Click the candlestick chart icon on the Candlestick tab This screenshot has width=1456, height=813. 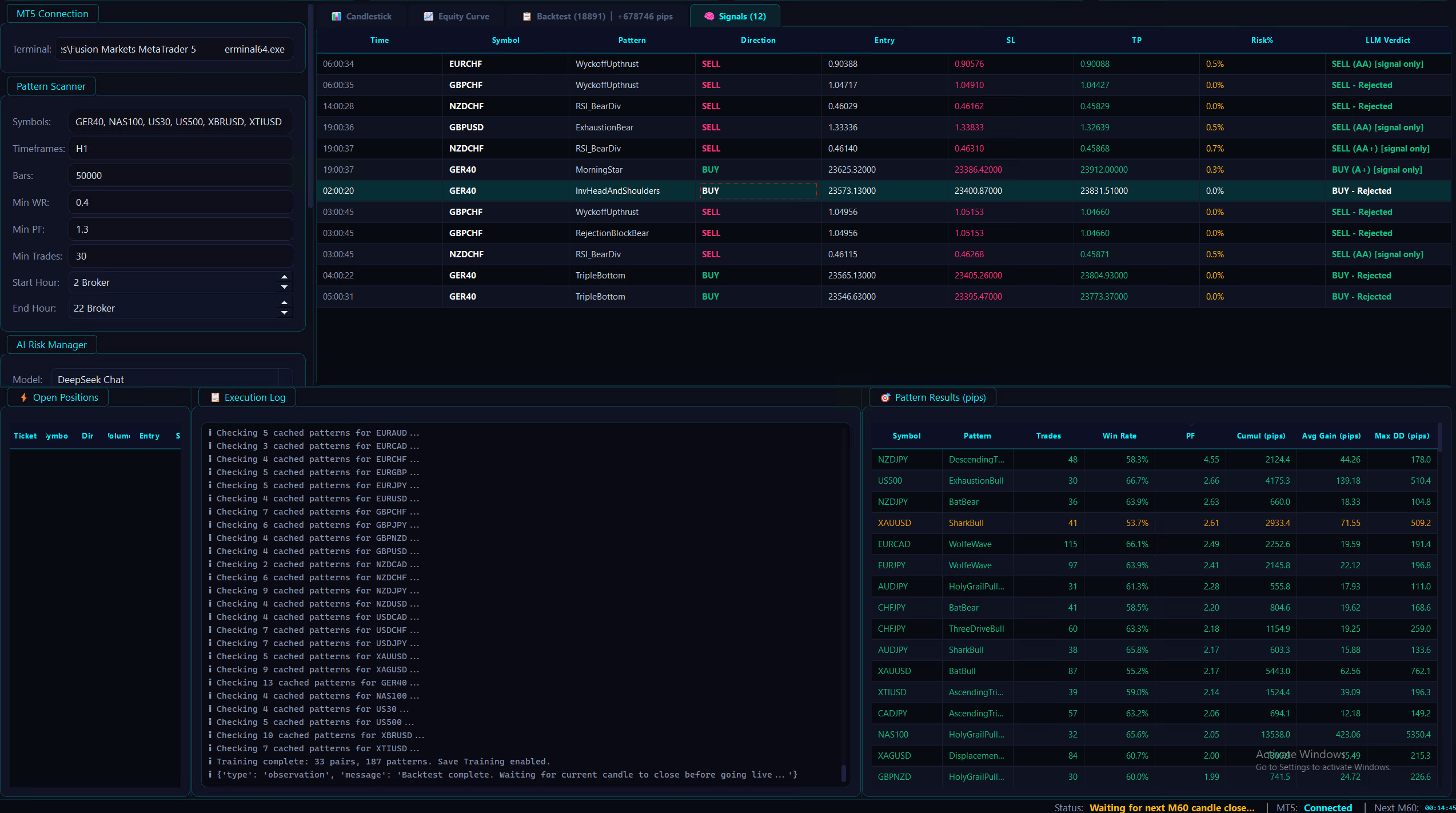point(336,17)
